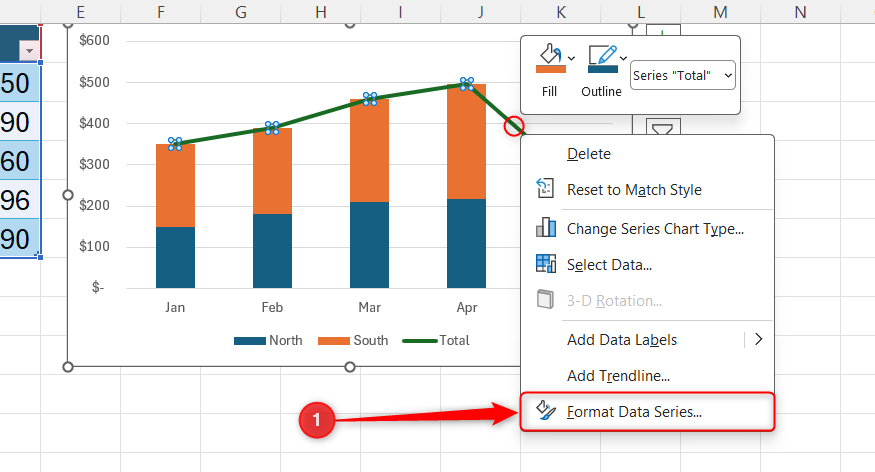
Task: Expand the Add Data Labels submenu arrow
Action: (758, 339)
